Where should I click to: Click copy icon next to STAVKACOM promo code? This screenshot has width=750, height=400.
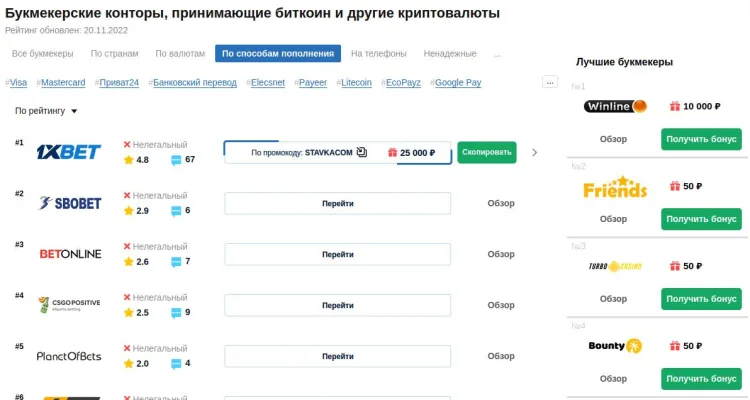click(x=362, y=152)
